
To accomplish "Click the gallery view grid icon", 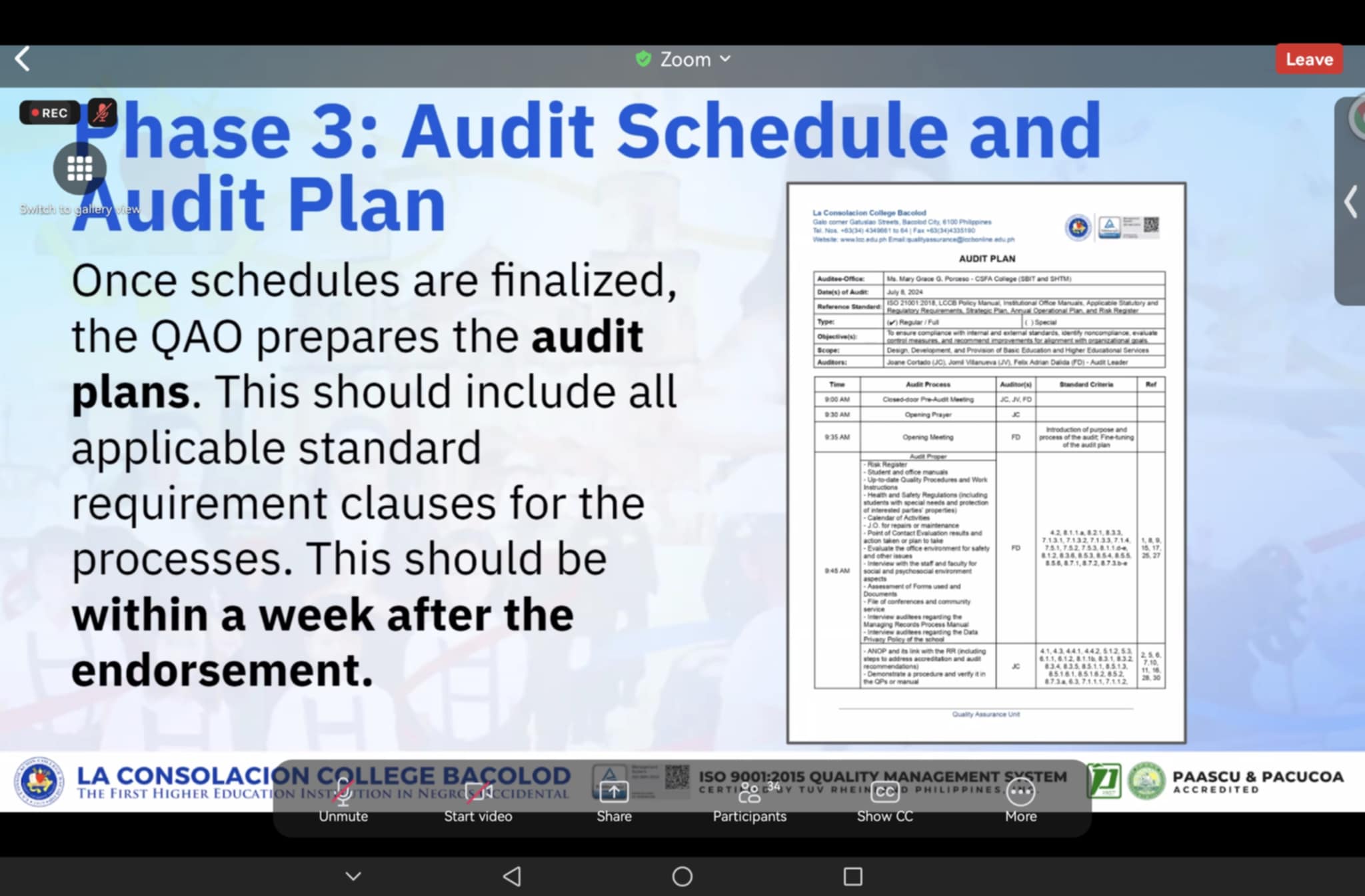I will [x=79, y=169].
